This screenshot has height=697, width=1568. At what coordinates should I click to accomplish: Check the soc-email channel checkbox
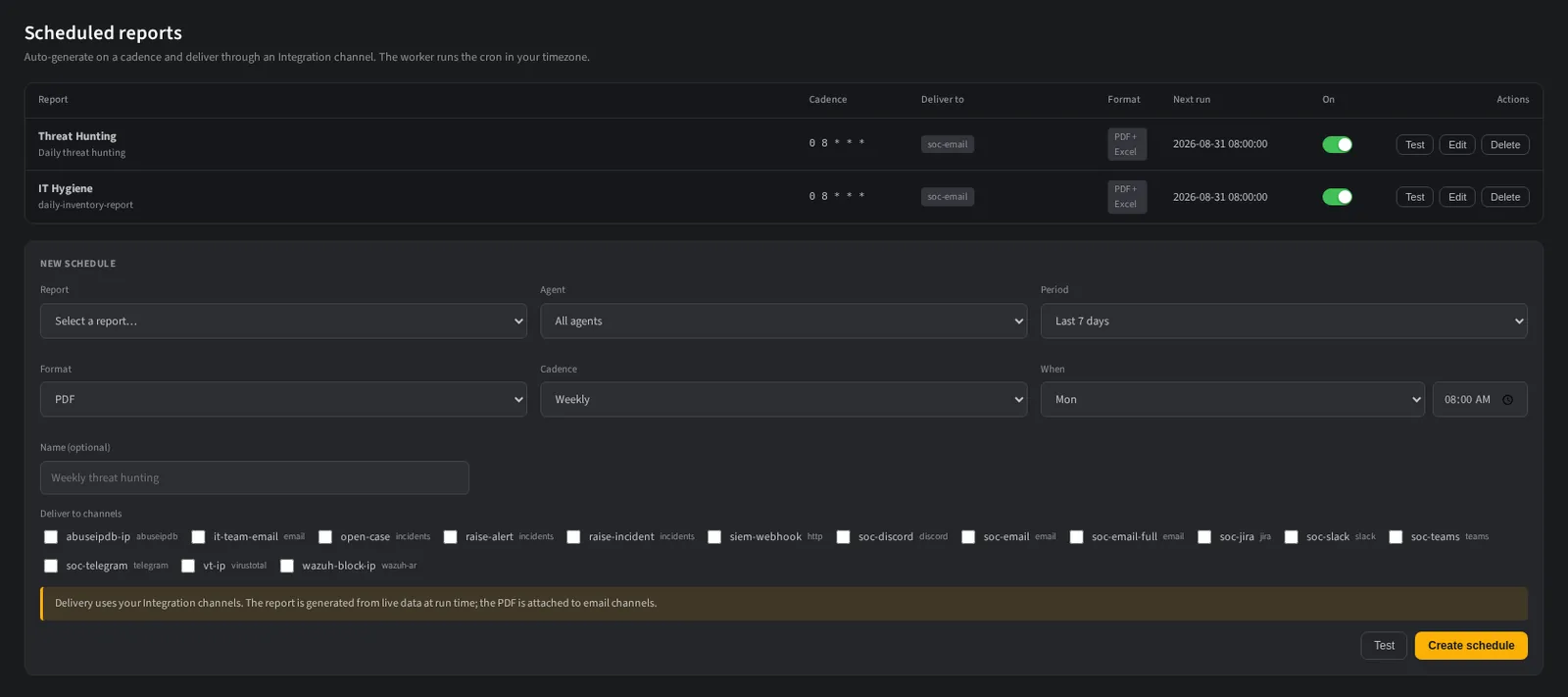(x=968, y=537)
